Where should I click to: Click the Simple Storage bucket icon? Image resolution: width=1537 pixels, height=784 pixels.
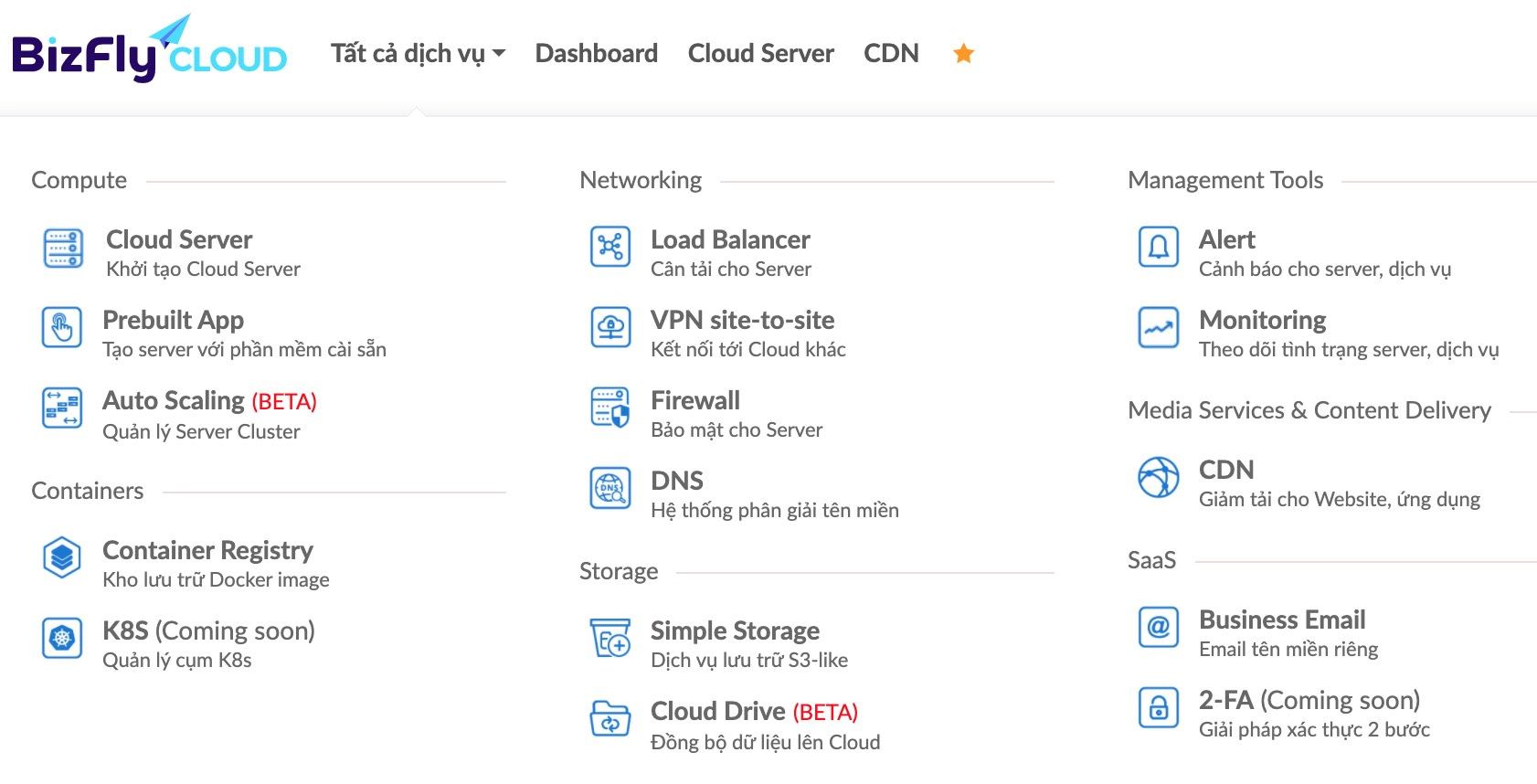pos(610,638)
